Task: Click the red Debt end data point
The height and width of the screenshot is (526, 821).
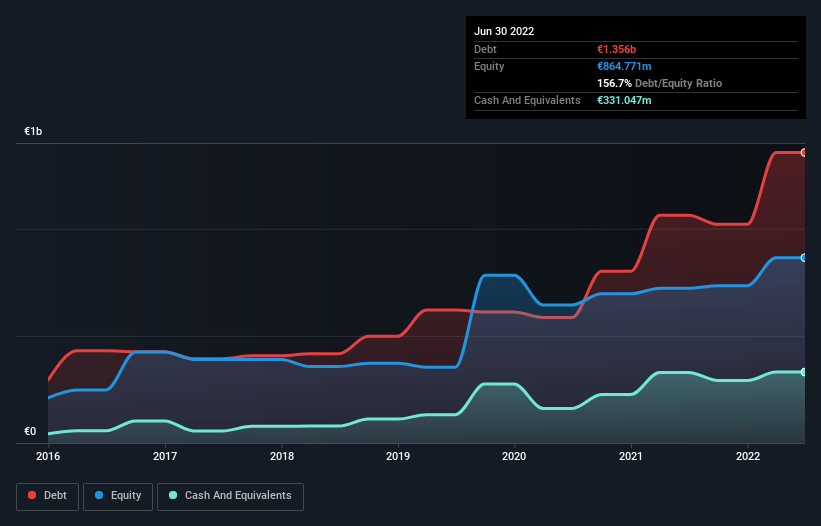Action: [804, 153]
